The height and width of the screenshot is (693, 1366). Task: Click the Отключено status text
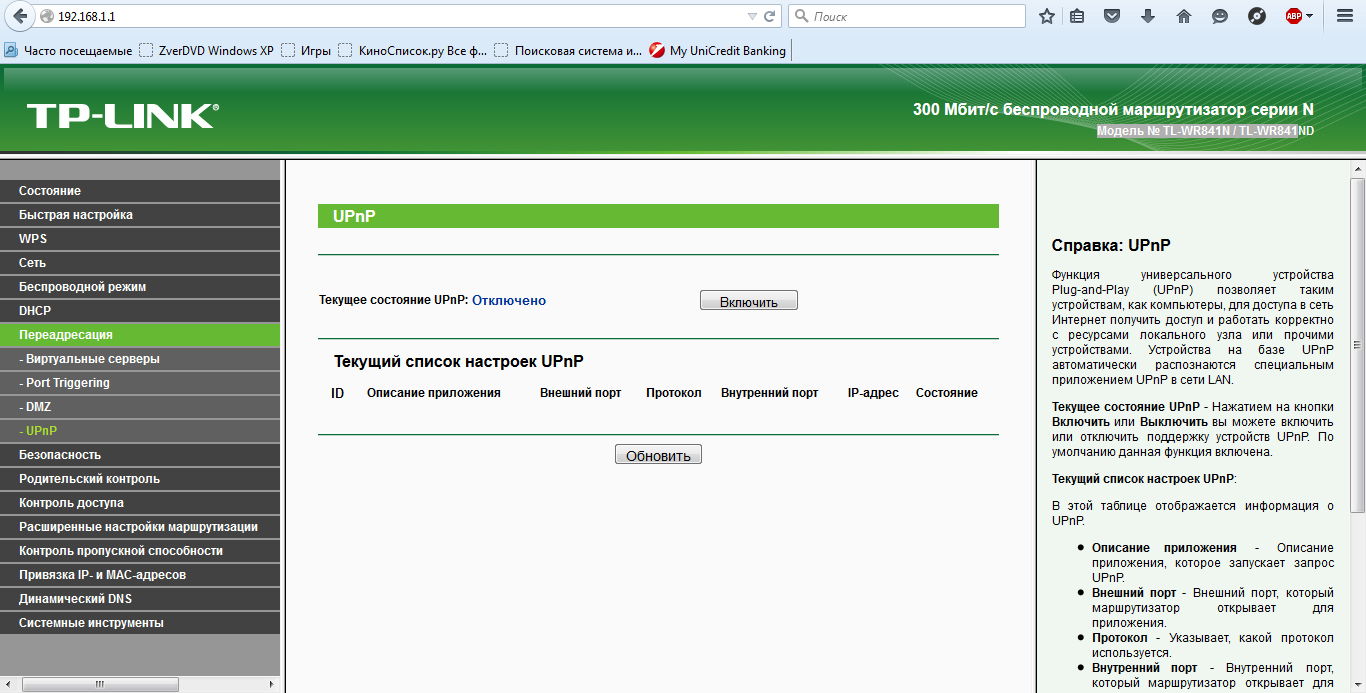509,300
